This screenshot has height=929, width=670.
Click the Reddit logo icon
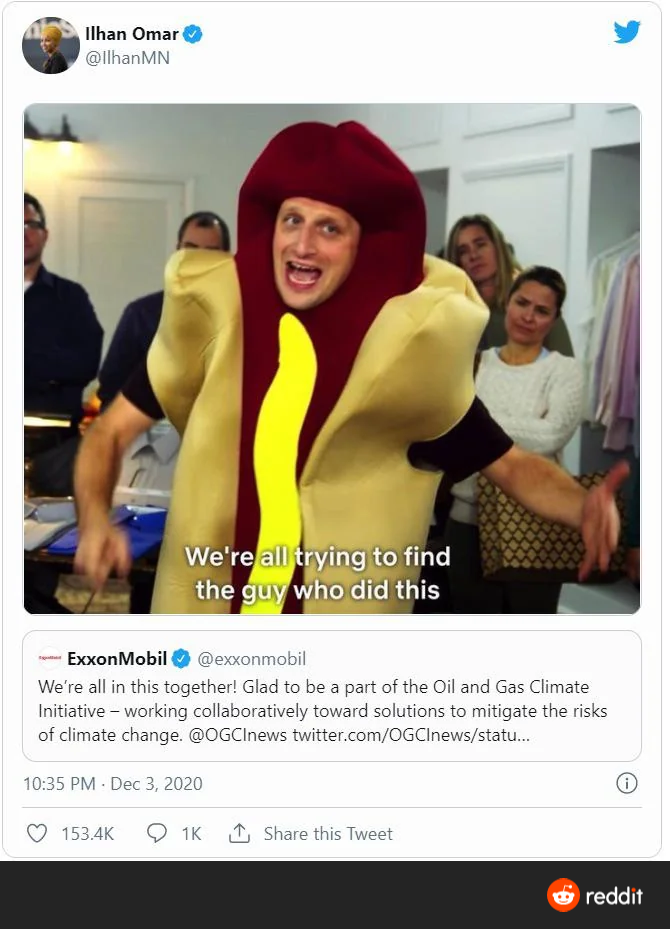tap(563, 895)
